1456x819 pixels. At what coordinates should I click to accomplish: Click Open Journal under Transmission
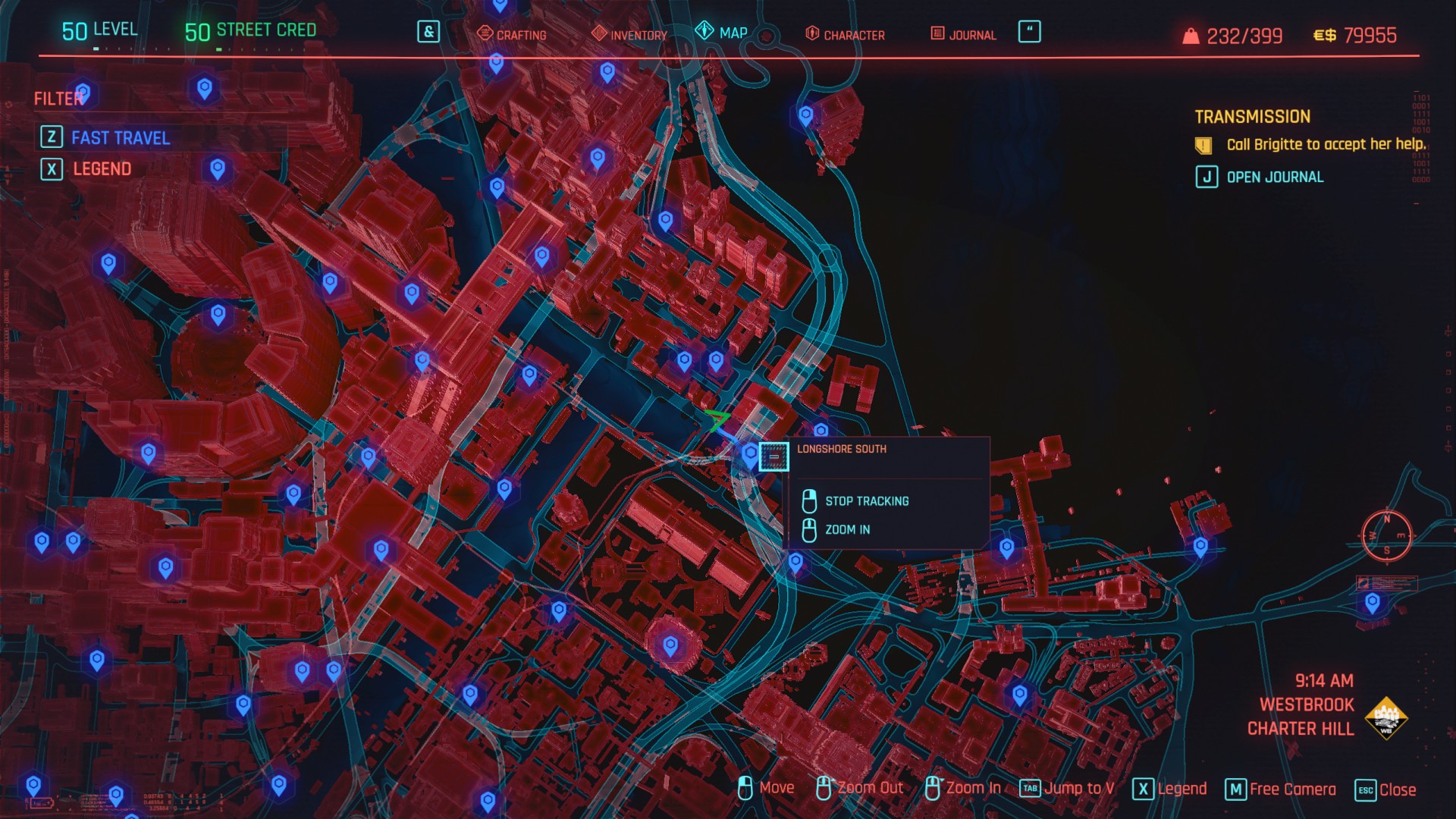pos(1274,177)
